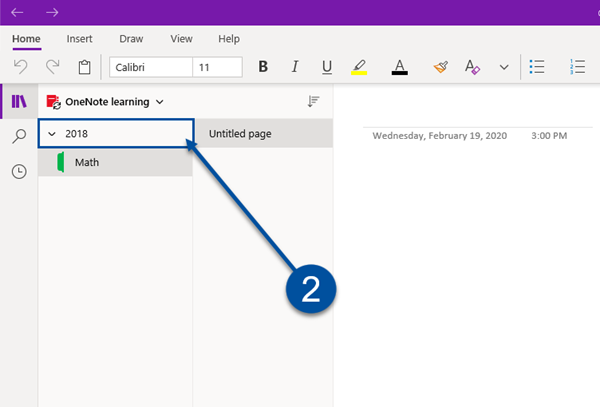This screenshot has width=600, height=407.
Task: Click the page time 3:00 PM
Action: tap(549, 136)
